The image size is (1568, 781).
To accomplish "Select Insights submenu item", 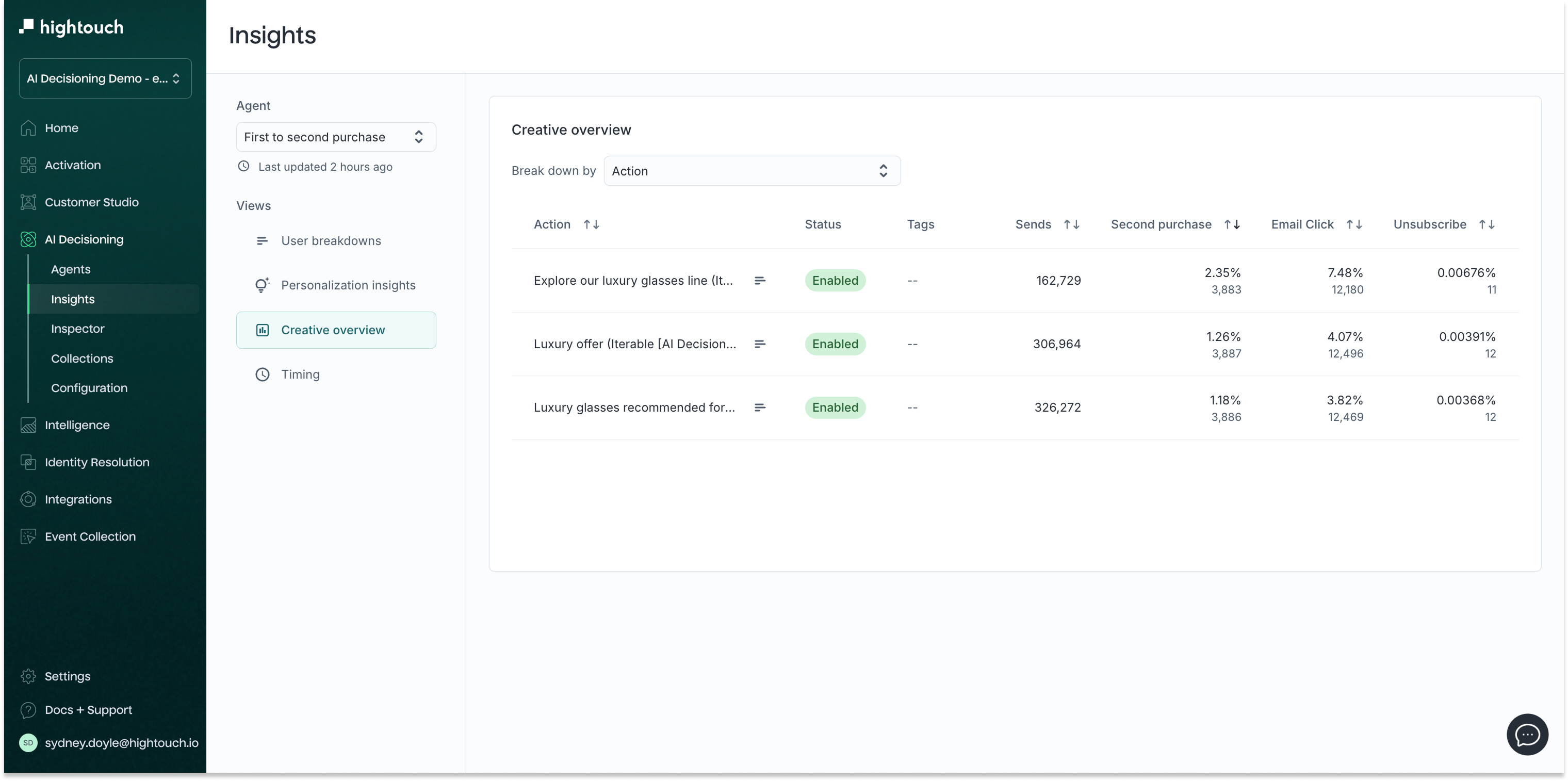I will 114,299.
